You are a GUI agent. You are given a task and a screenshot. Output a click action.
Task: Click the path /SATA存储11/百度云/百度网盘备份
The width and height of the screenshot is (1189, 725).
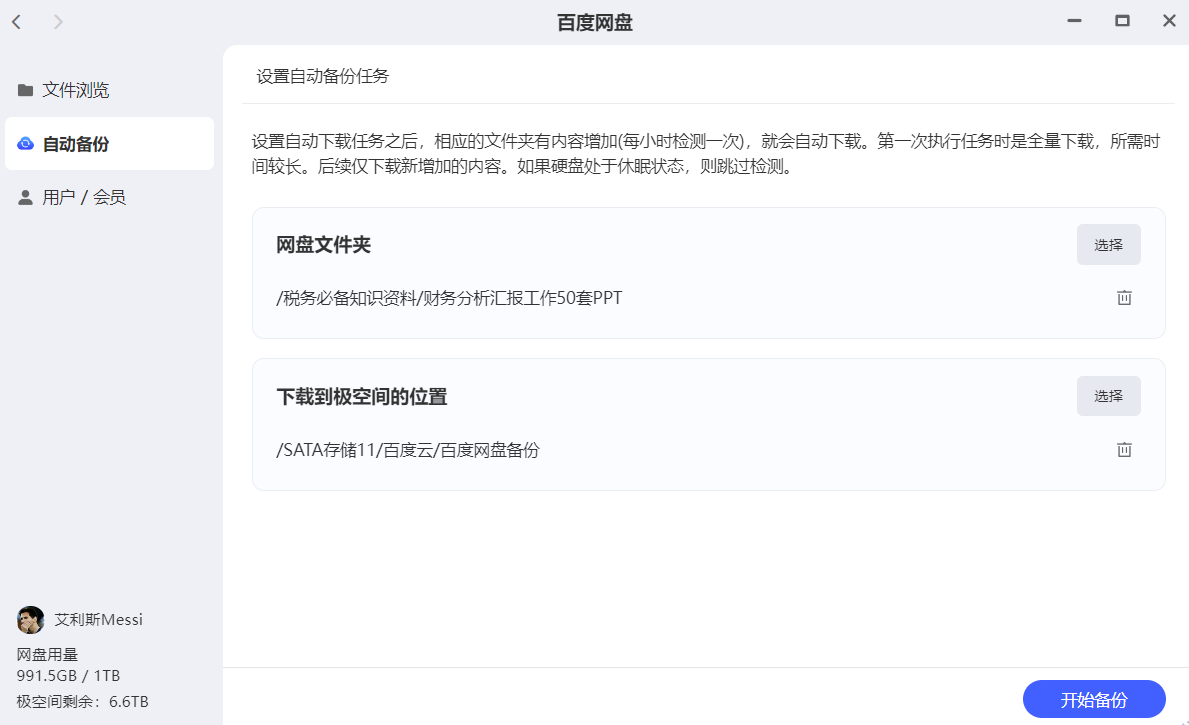pos(408,450)
